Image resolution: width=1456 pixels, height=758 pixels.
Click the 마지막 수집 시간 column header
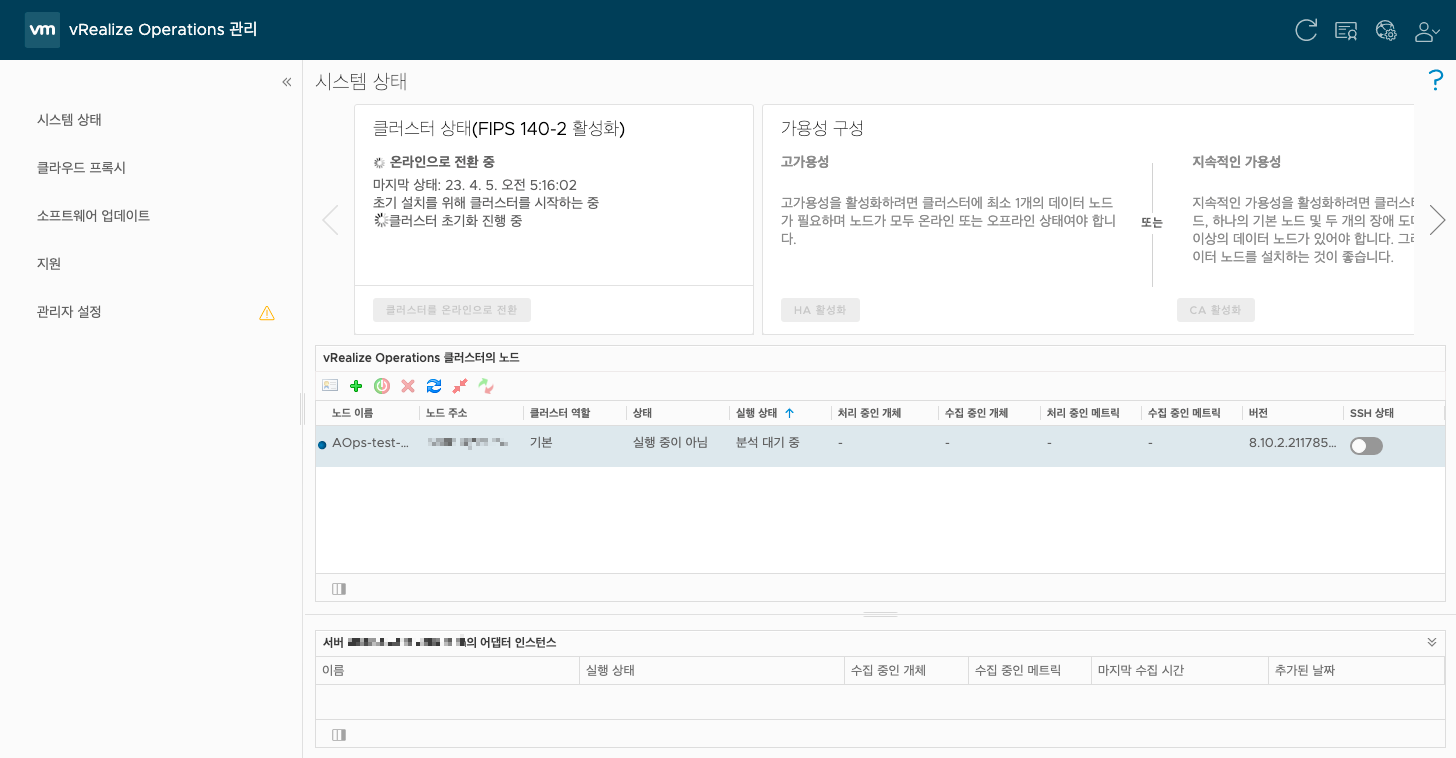coord(1179,670)
